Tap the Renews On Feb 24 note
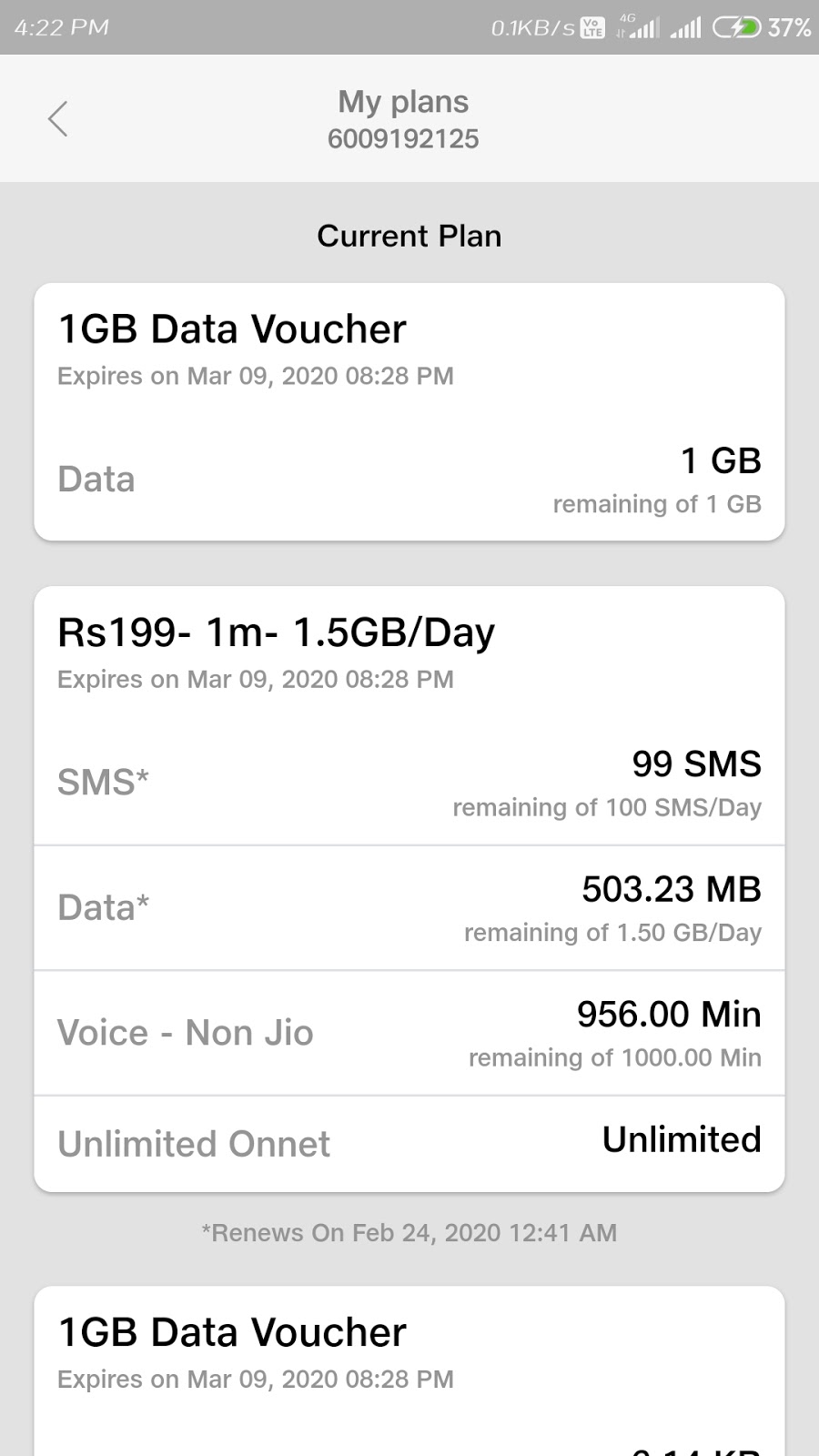Screen dimensions: 819x1456 click(x=409, y=1233)
